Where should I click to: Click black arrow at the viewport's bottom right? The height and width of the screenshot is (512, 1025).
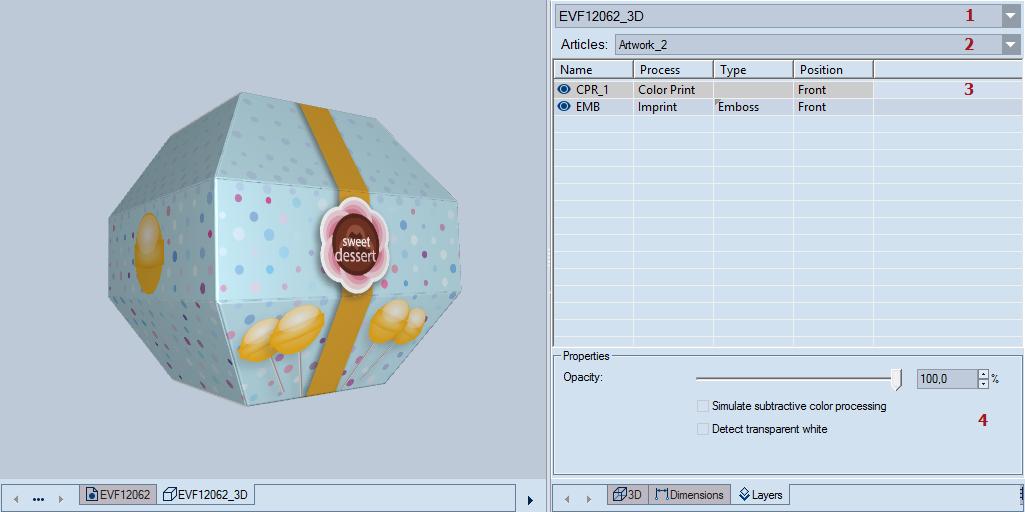tap(530, 498)
